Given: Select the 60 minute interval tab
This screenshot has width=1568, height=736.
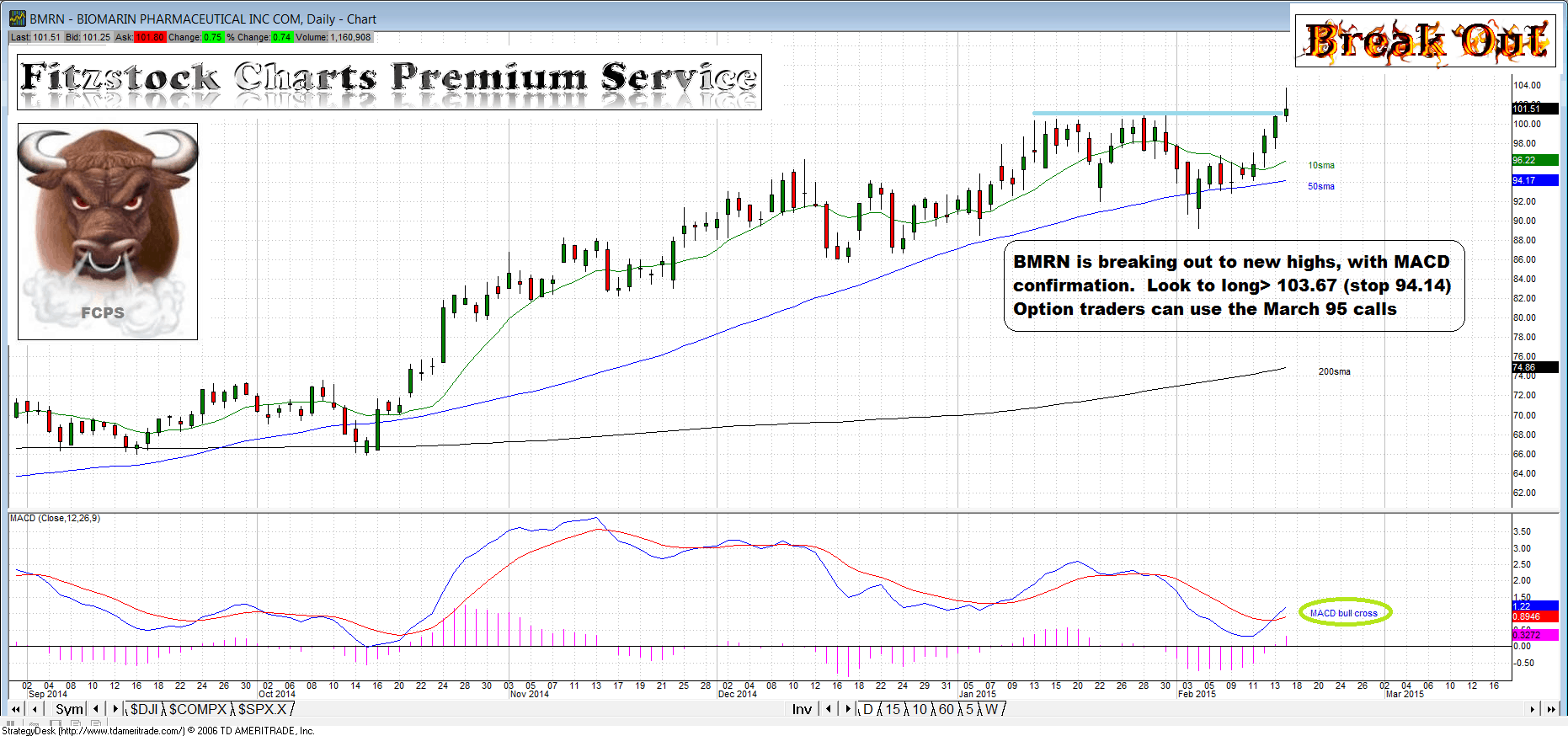Looking at the screenshot, I should (947, 710).
